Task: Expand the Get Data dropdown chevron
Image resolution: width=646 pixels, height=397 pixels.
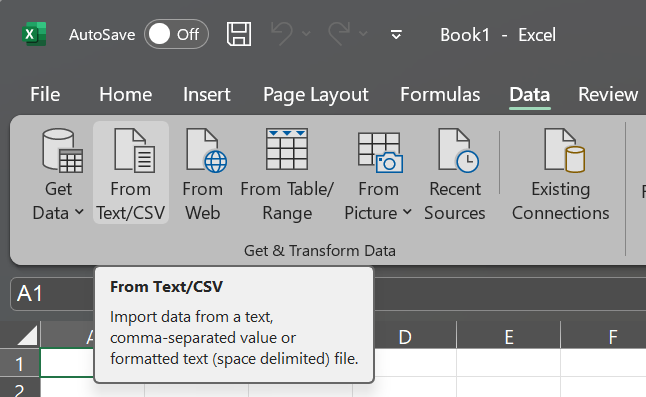Action: pos(80,212)
